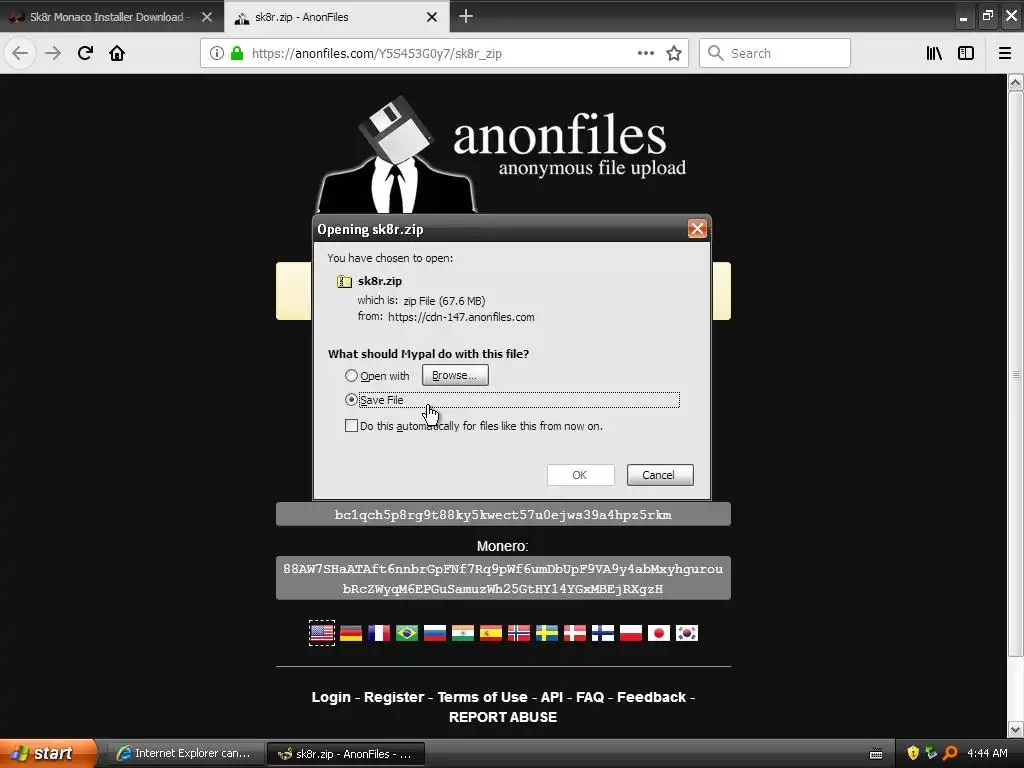Pick the Spanish flag language
Screen dimensions: 1024x768
click(x=490, y=633)
